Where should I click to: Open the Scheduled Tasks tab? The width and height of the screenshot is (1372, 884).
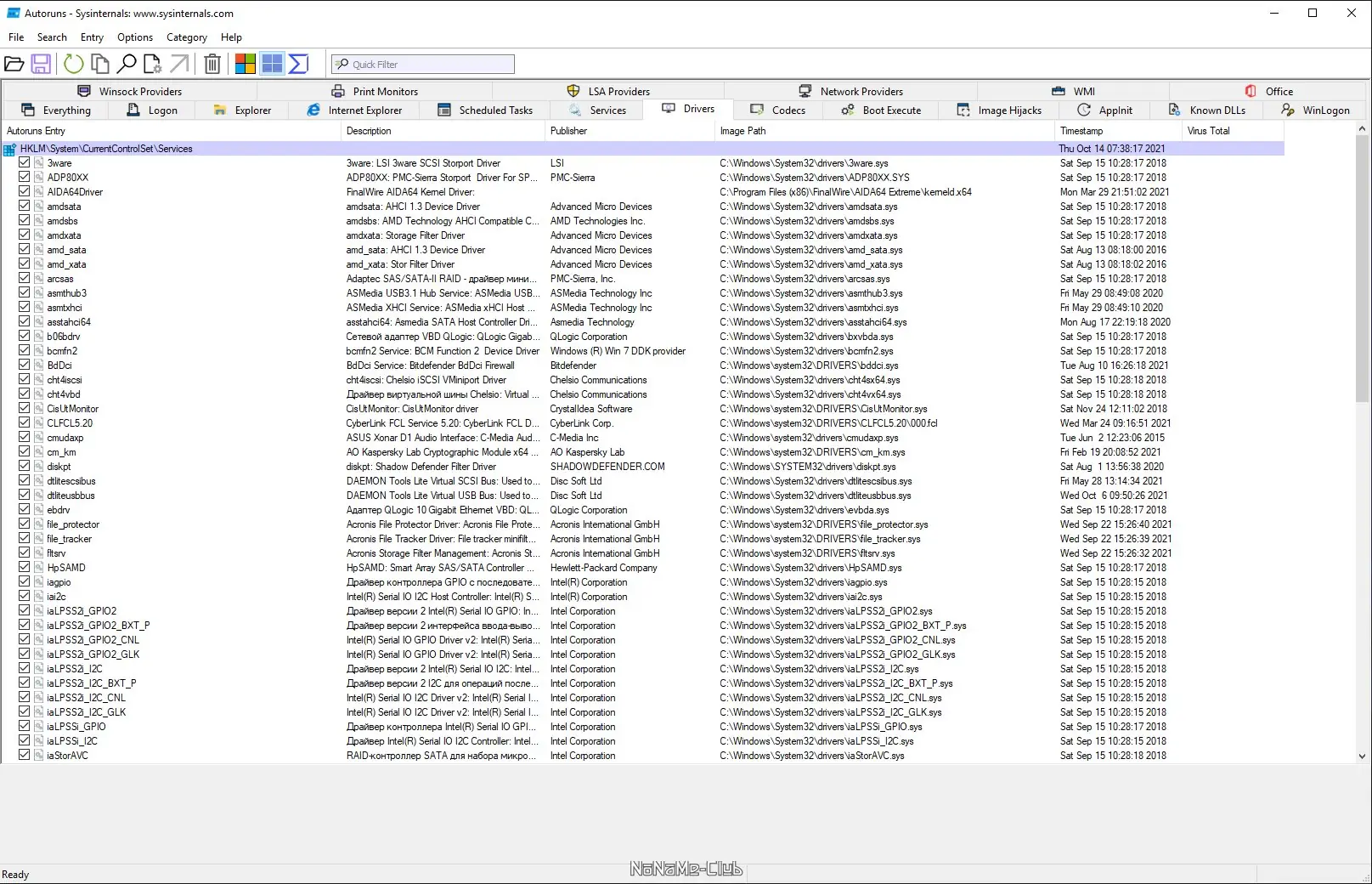point(485,110)
